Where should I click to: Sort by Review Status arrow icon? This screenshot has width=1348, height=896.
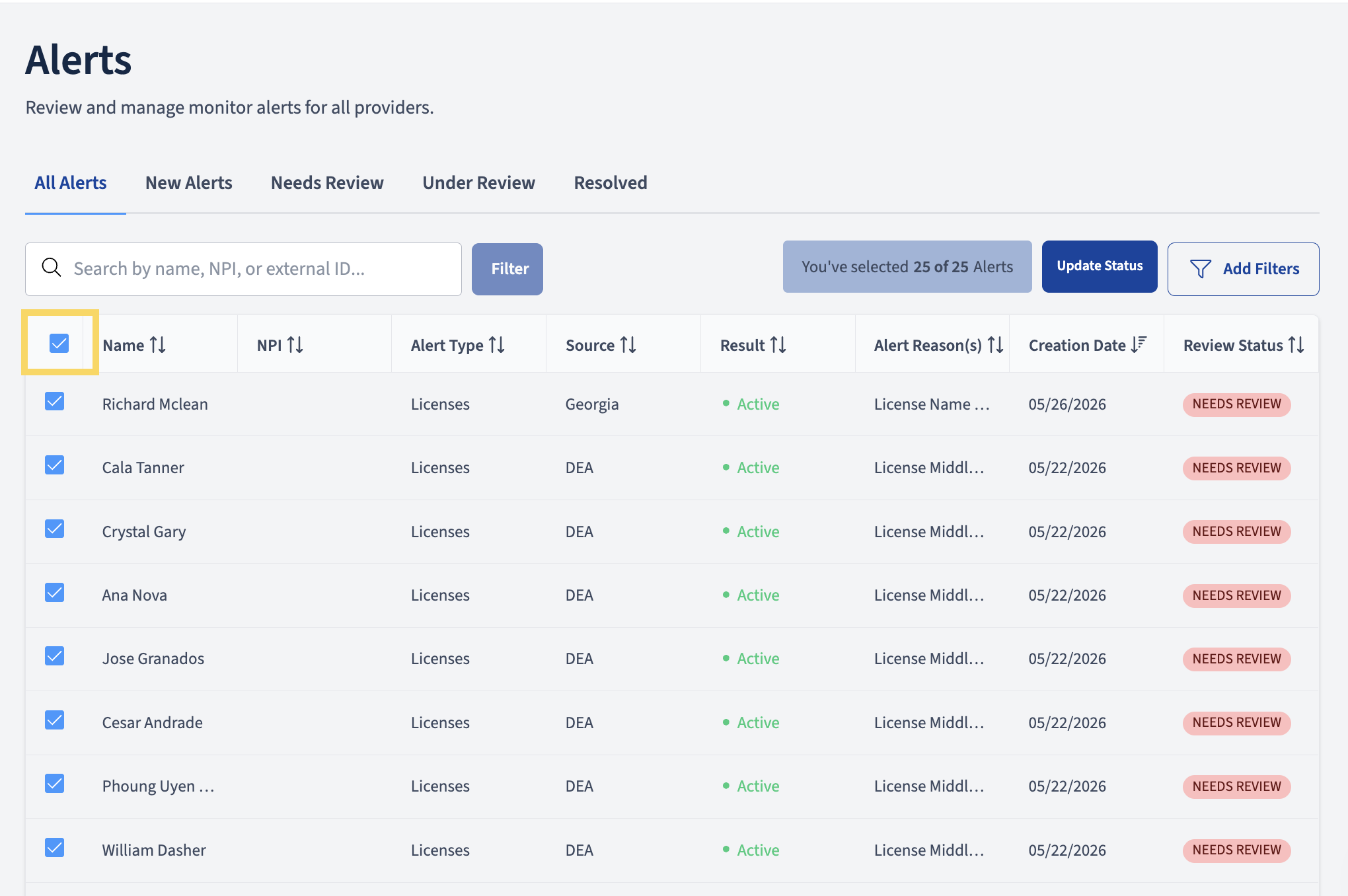click(x=1296, y=345)
